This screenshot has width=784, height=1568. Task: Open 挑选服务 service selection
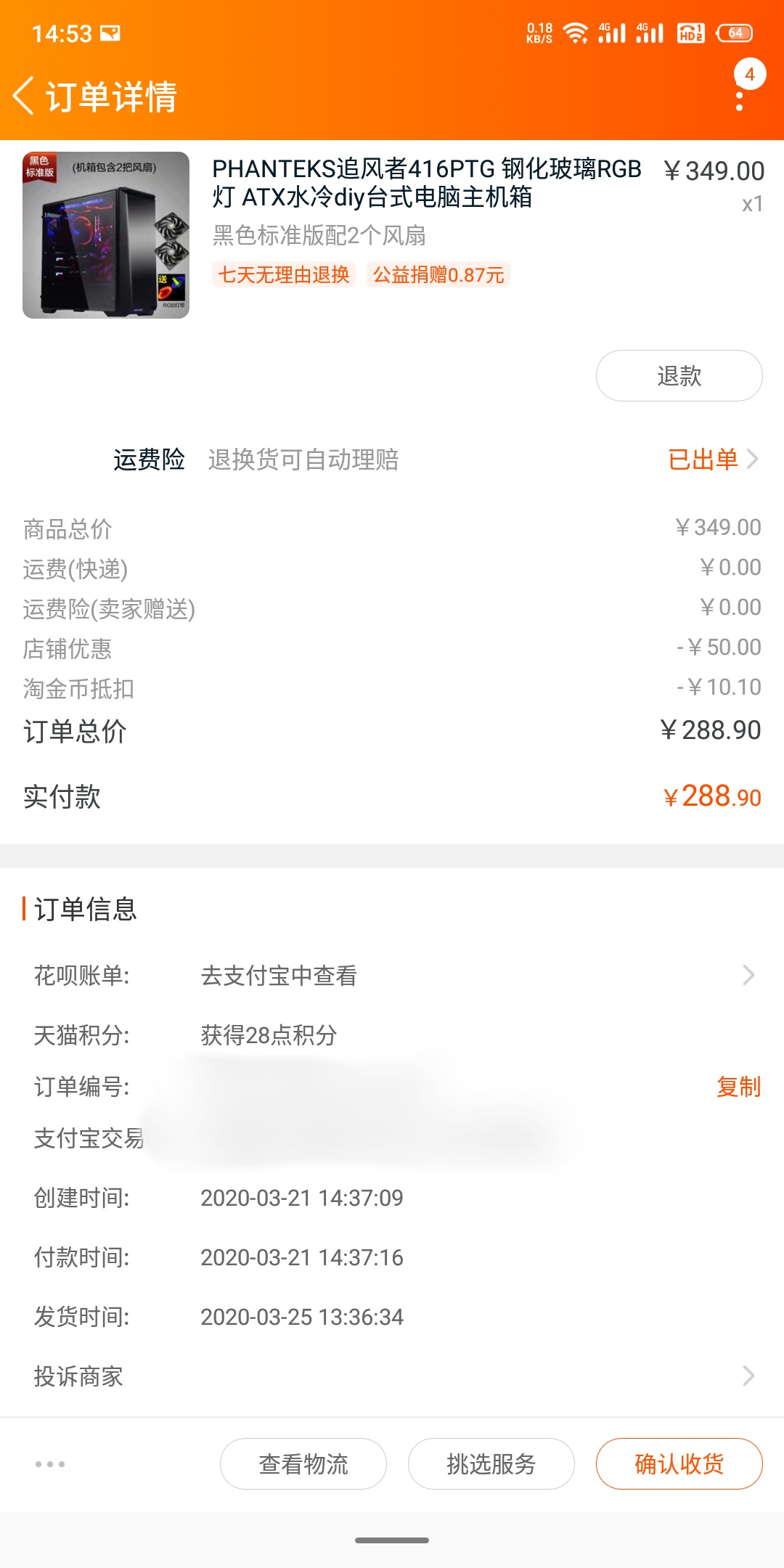pyautogui.click(x=491, y=1464)
